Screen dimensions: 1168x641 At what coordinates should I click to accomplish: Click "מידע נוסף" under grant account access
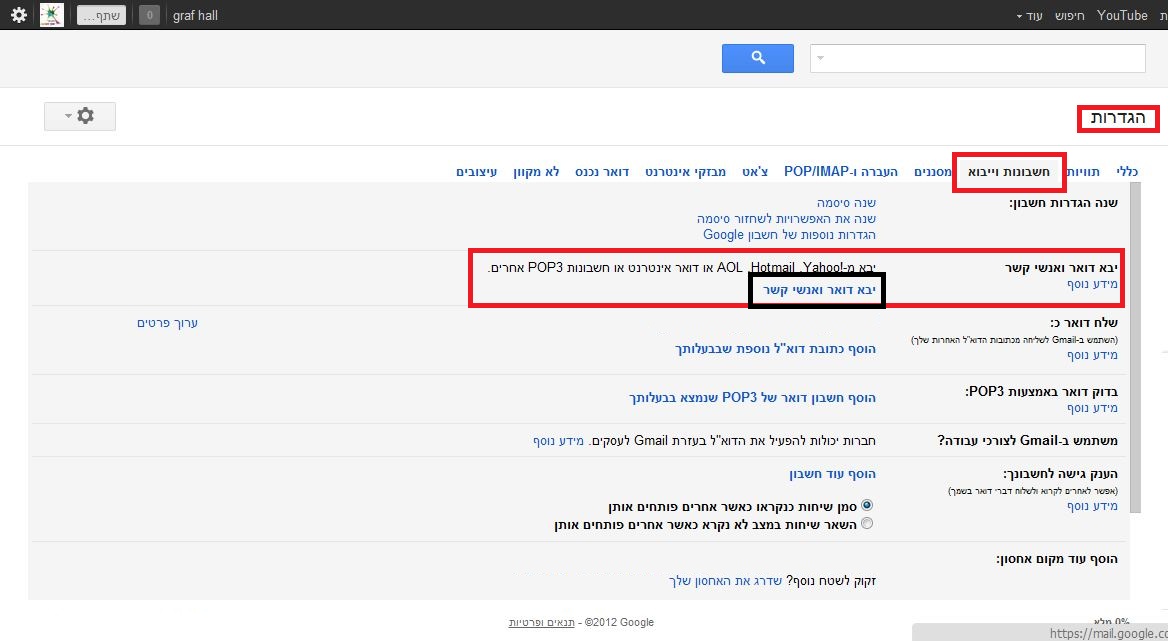click(x=1093, y=506)
